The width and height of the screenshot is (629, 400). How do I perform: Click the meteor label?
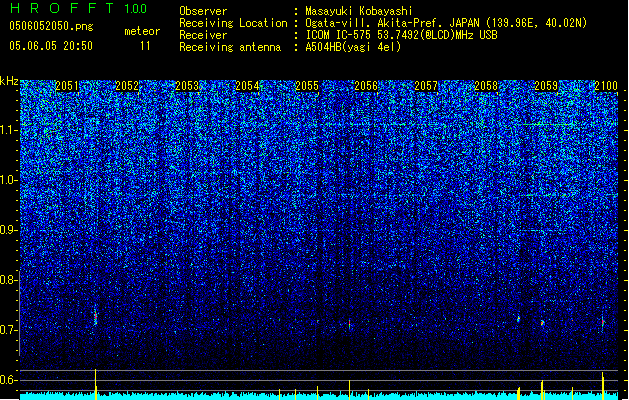(142, 31)
